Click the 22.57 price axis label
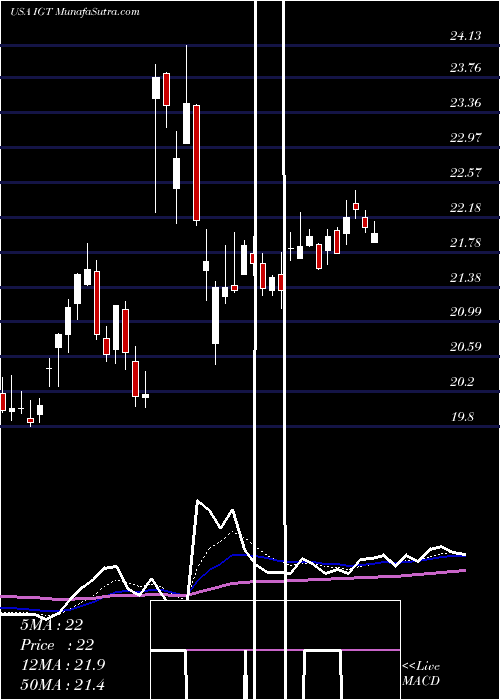 tap(466, 173)
